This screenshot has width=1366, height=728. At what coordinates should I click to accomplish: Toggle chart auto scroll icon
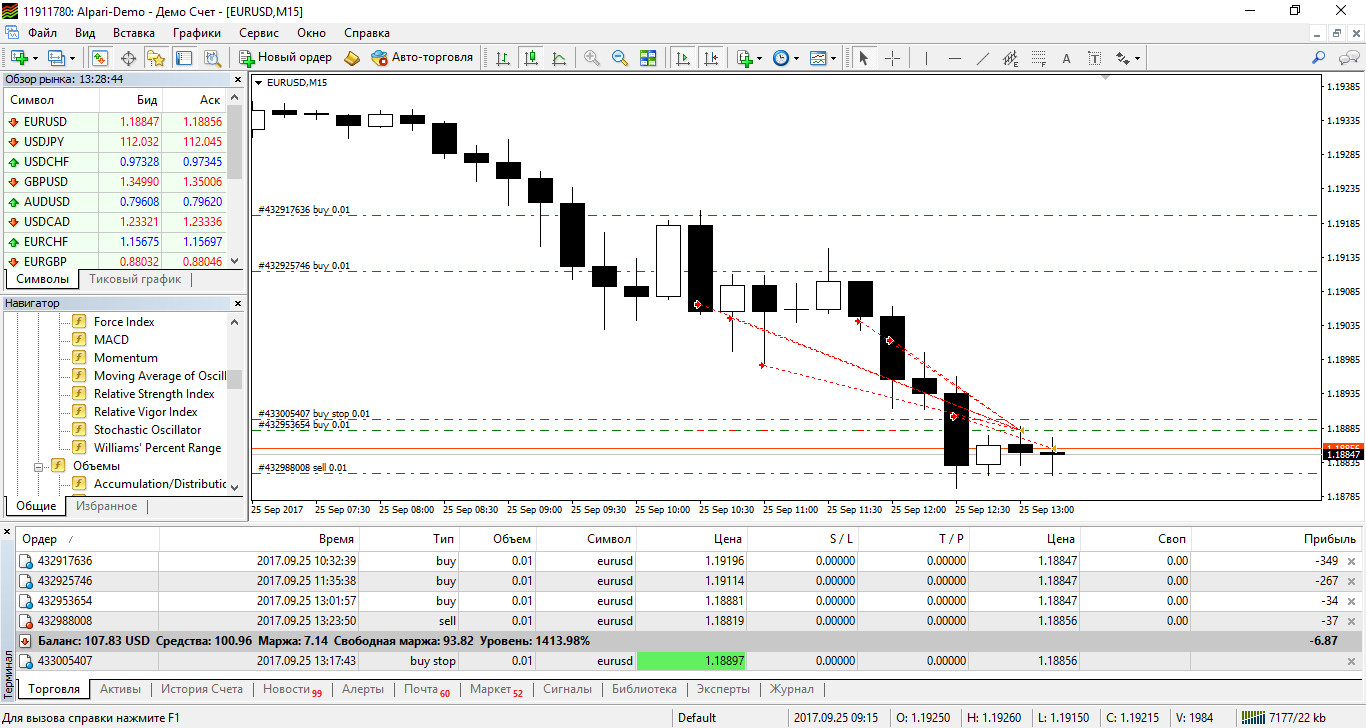pos(684,58)
